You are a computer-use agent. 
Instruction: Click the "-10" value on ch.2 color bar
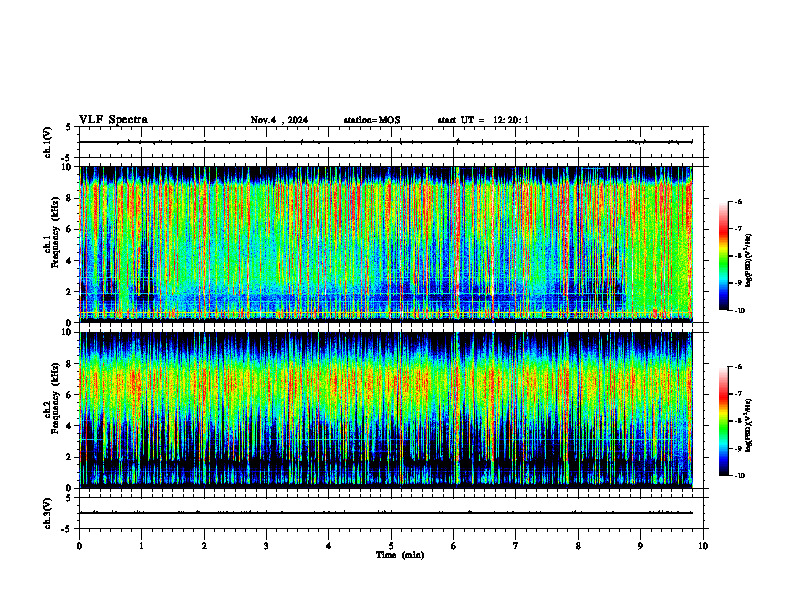[x=740, y=476]
